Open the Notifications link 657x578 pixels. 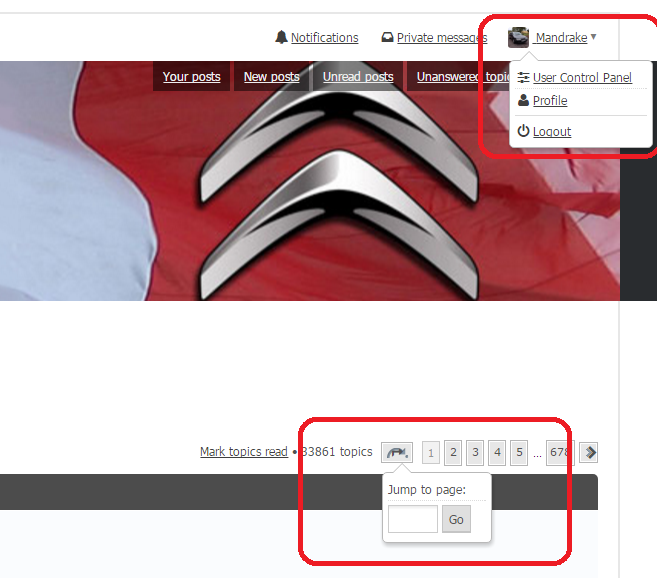[324, 38]
